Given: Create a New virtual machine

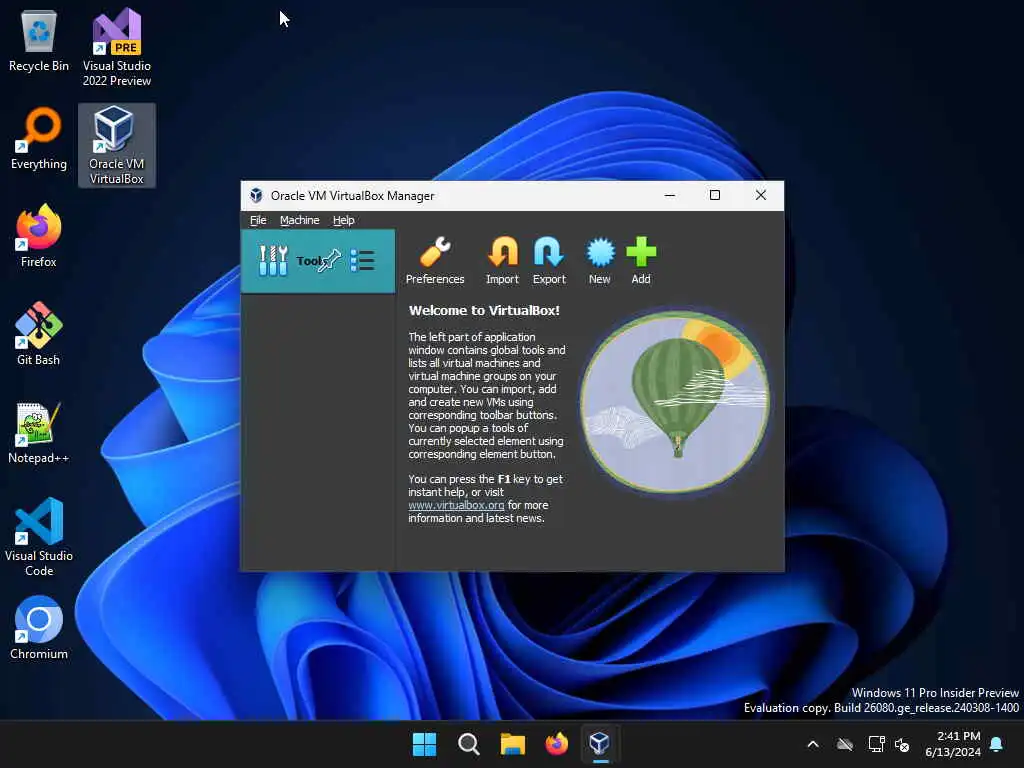Looking at the screenshot, I should pos(600,261).
